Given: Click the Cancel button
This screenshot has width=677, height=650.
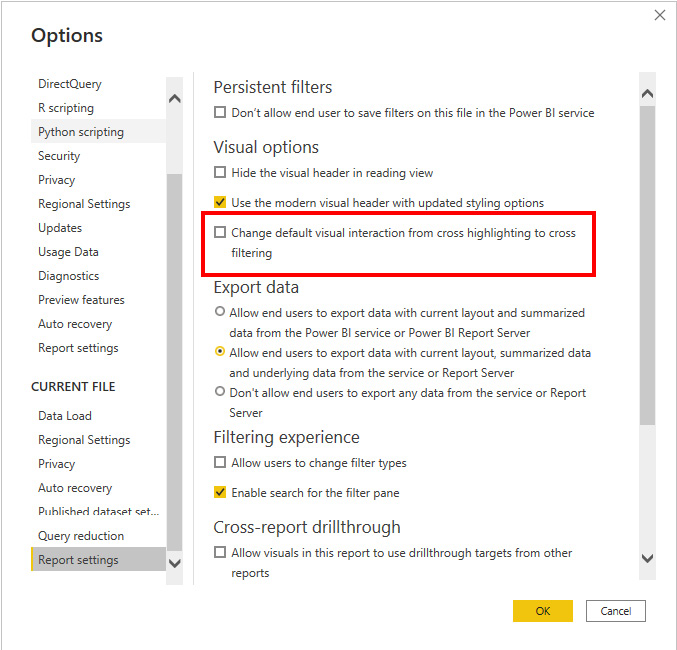Looking at the screenshot, I should (616, 611).
